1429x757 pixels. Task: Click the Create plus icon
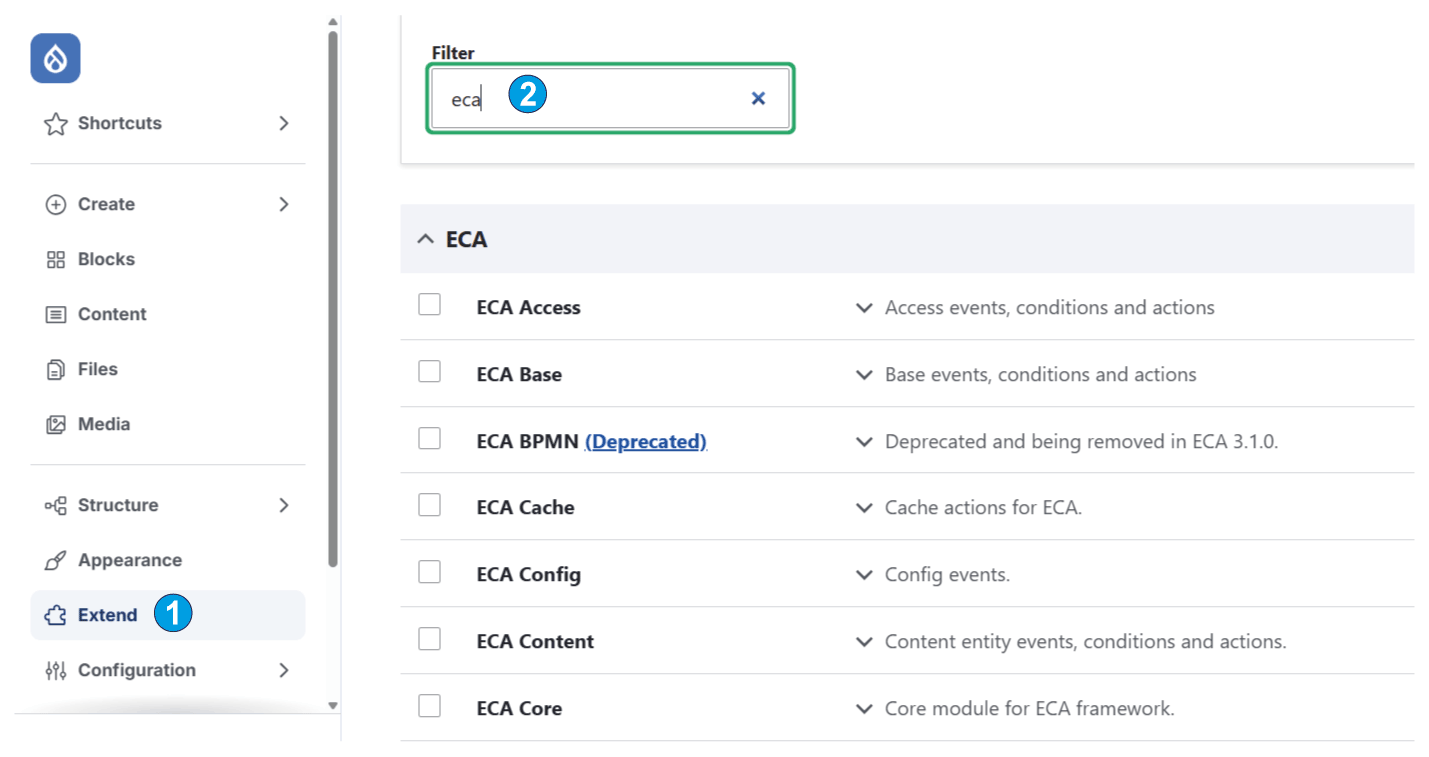[56, 204]
